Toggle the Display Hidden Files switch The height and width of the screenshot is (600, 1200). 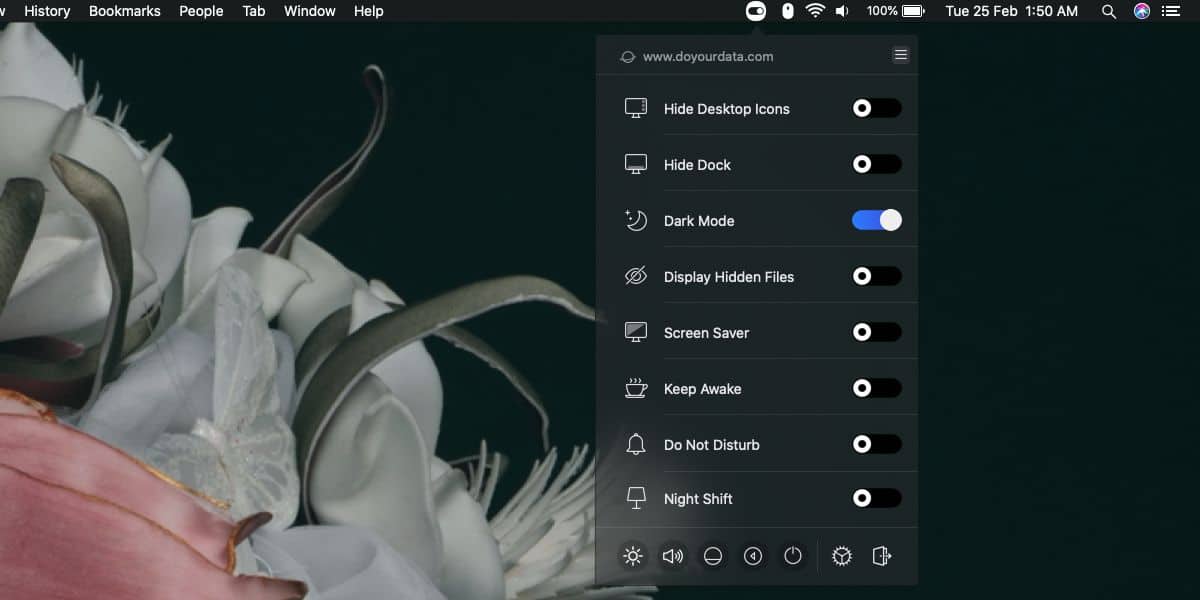[x=877, y=276]
